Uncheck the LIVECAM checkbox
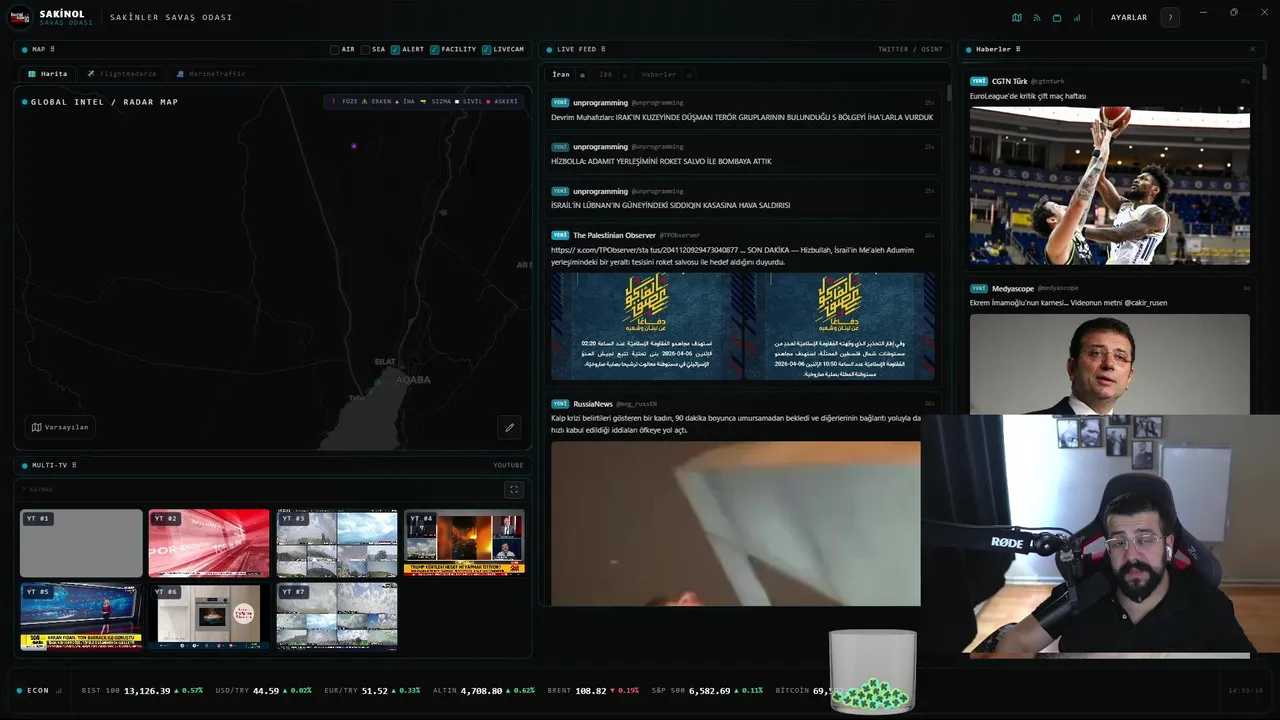The image size is (1280, 720). click(486, 49)
